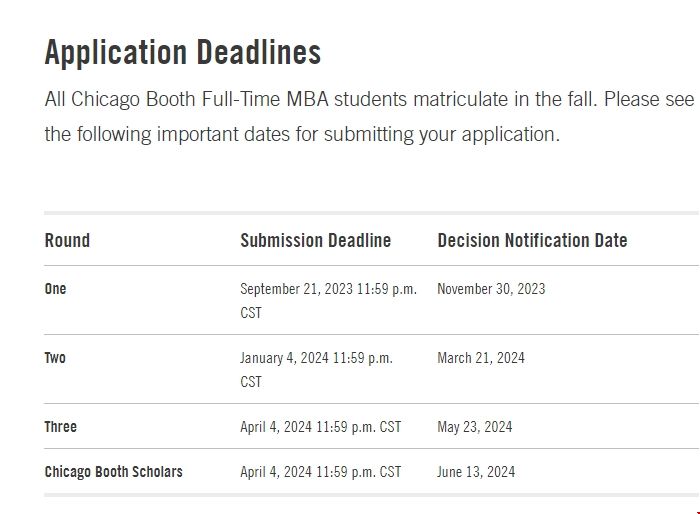Click the Application Deadlines heading
Image resolution: width=700 pixels, height=514 pixels.
coord(183,53)
